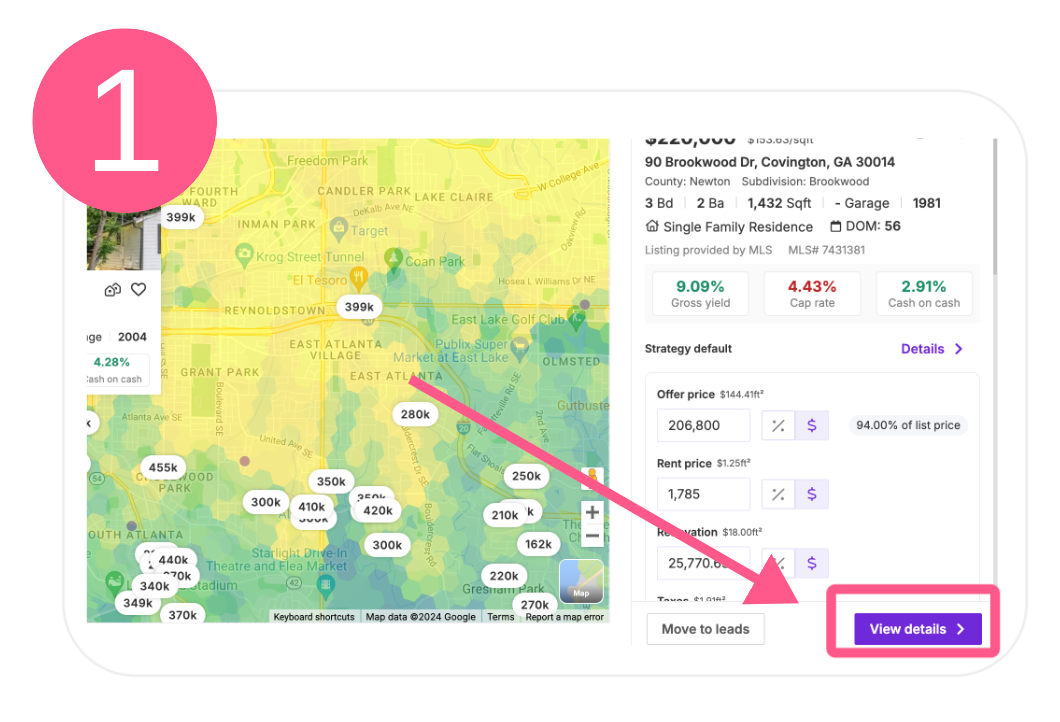
Task: Open the 250k price marker
Action: (x=526, y=475)
